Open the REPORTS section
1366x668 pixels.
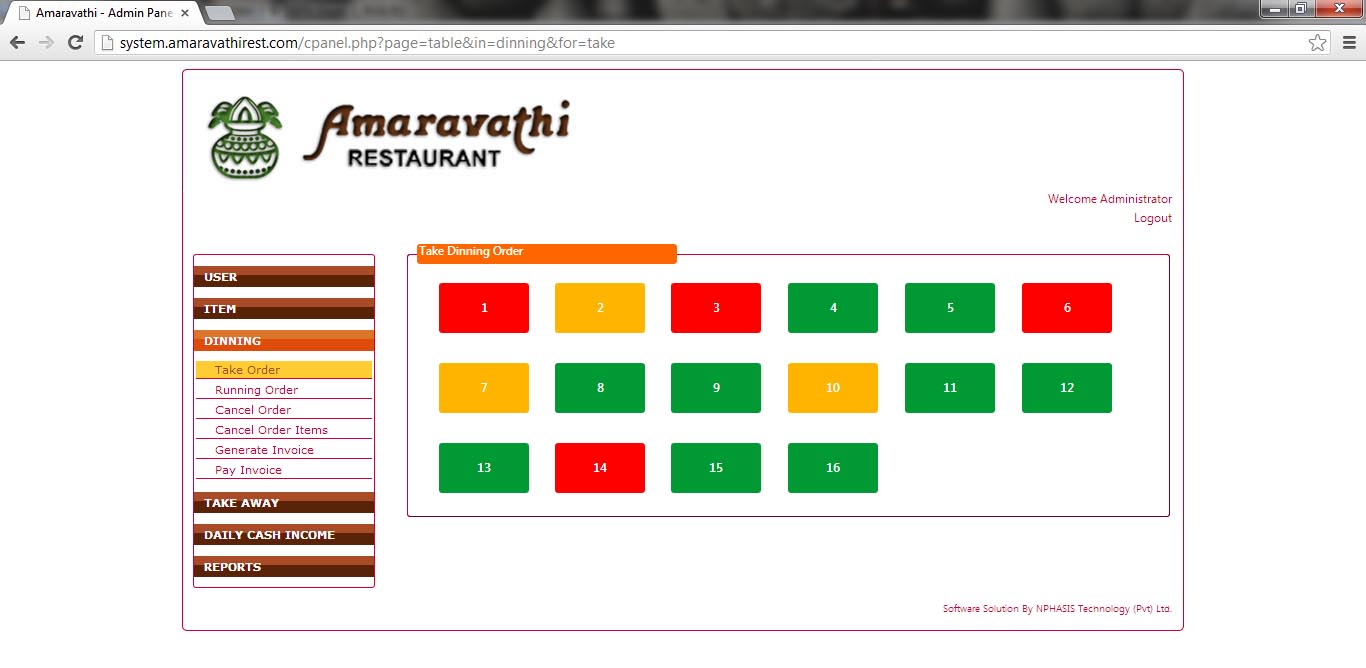284,567
